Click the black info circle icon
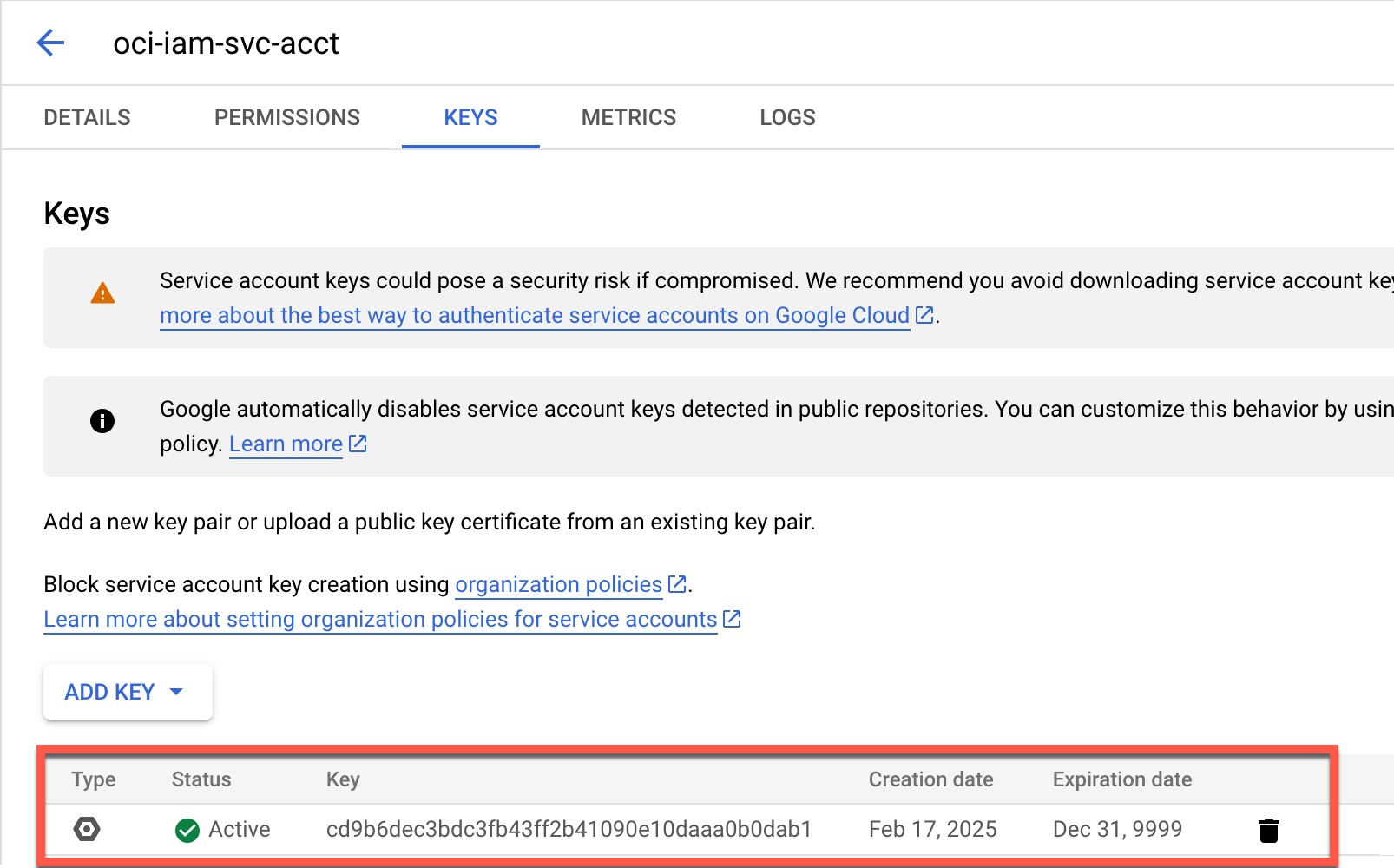This screenshot has width=1394, height=868. 102,421
